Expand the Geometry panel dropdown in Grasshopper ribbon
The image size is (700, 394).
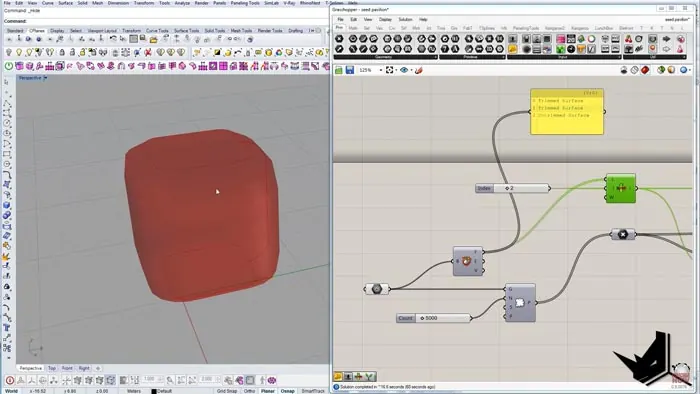tap(435, 57)
